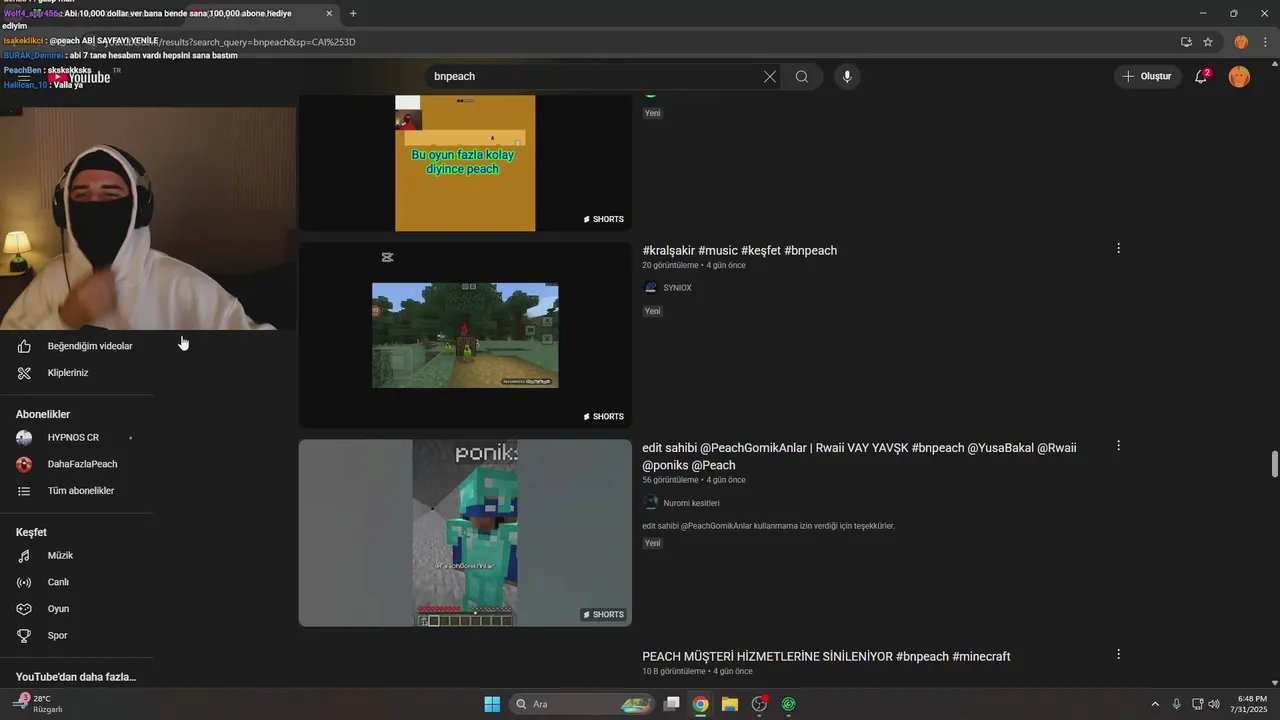This screenshot has width=1280, height=720.
Task: Click the tray microphone icon
Action: 1177,704
